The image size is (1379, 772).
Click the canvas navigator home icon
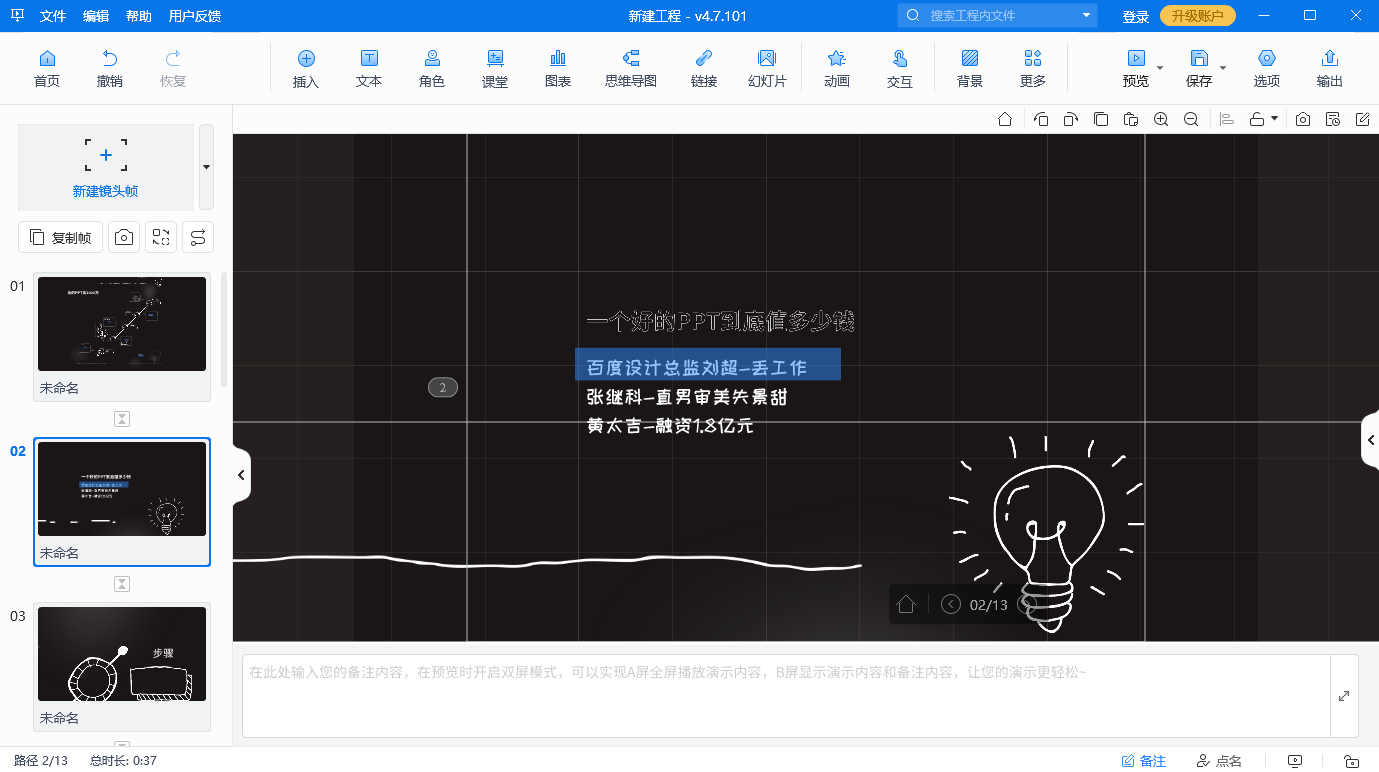906,604
